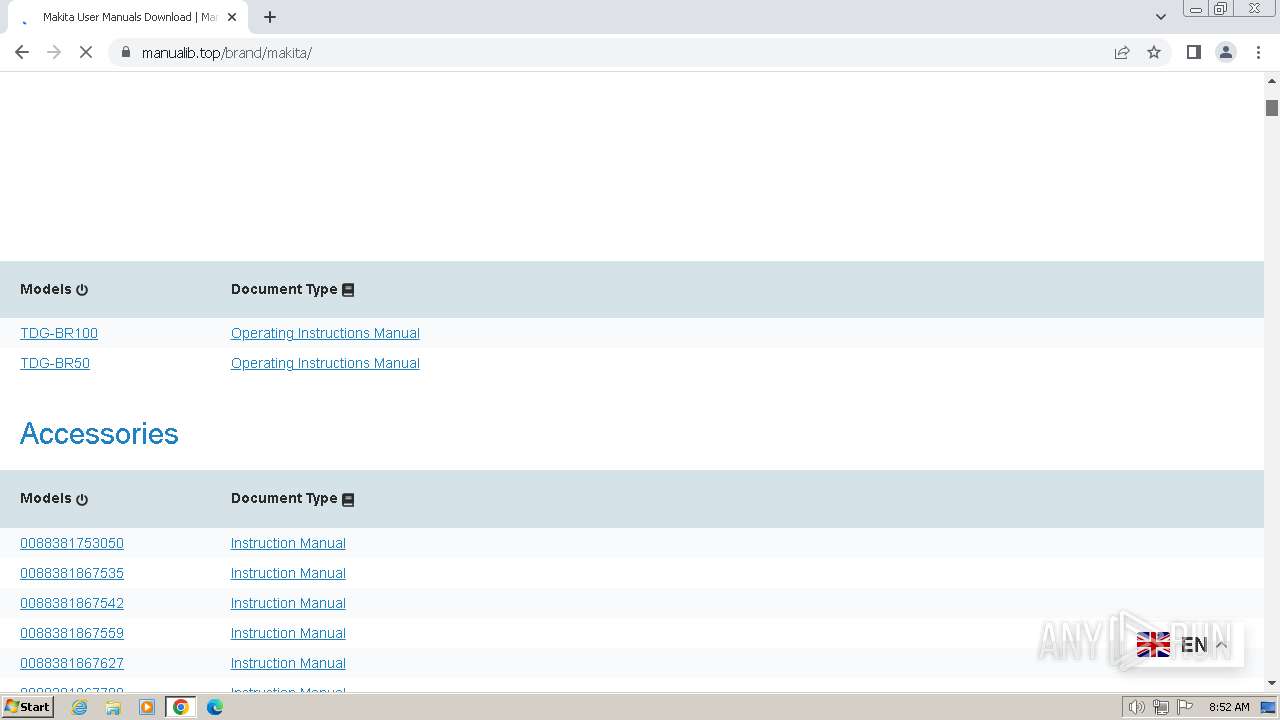Share this page icon in address bar
The image size is (1280, 720).
coord(1122,52)
